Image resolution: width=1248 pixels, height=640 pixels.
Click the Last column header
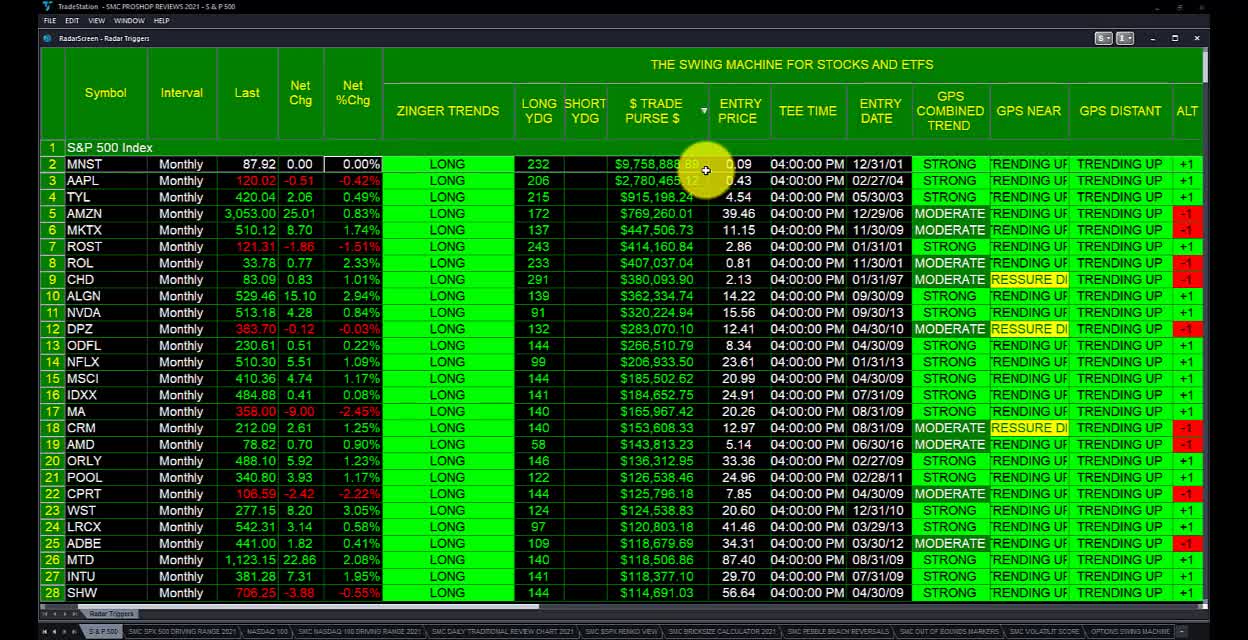247,93
